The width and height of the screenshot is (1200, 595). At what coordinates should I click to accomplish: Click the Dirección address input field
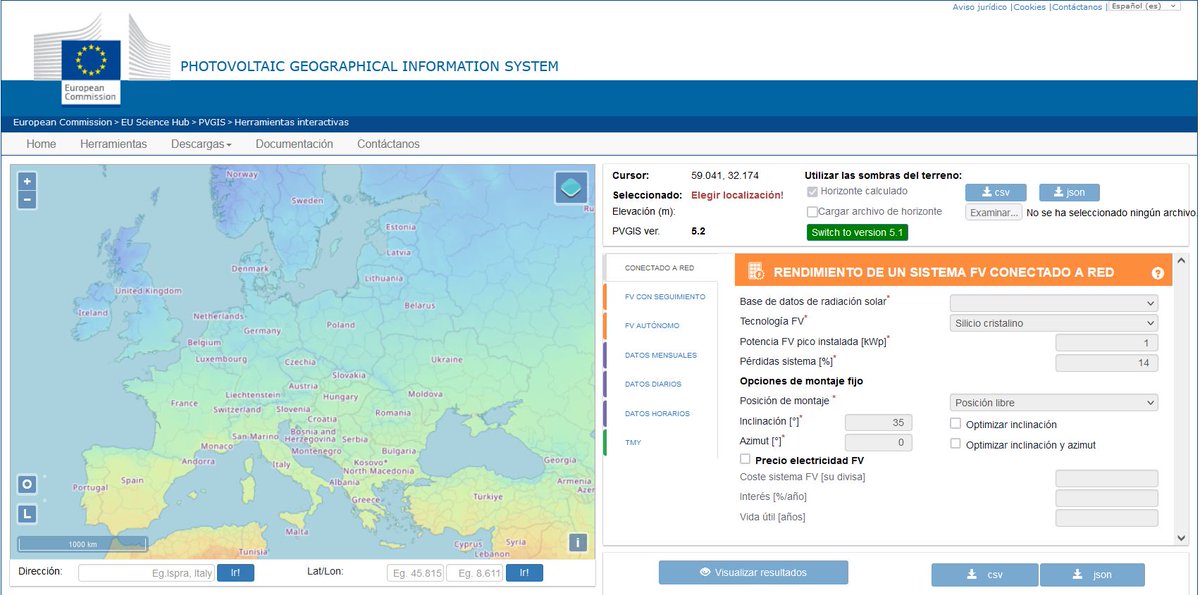pyautogui.click(x=147, y=573)
